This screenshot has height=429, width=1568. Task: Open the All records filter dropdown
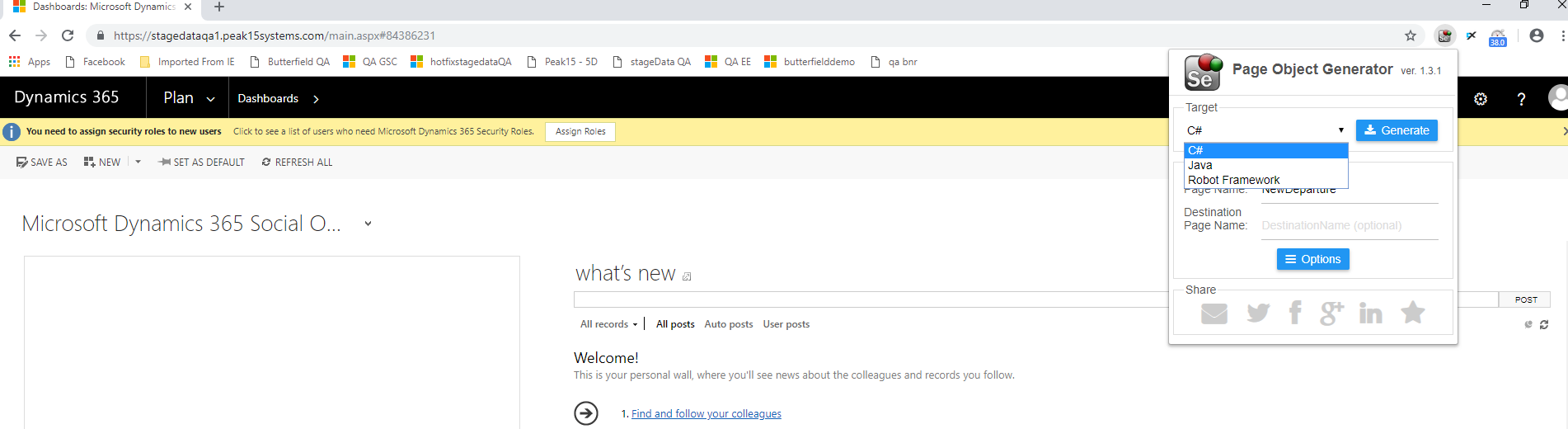[x=608, y=324]
